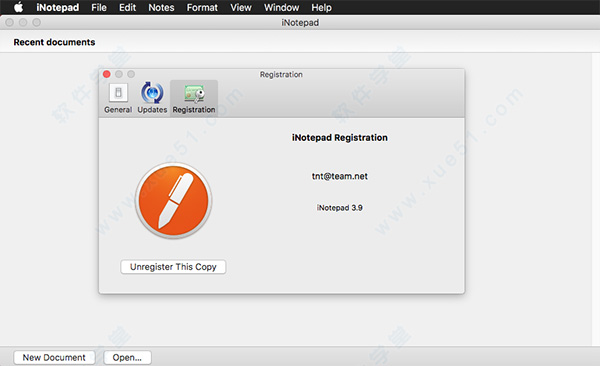The image size is (600, 366).
Task: Click the Registration dialog title bar
Action: tap(282, 74)
